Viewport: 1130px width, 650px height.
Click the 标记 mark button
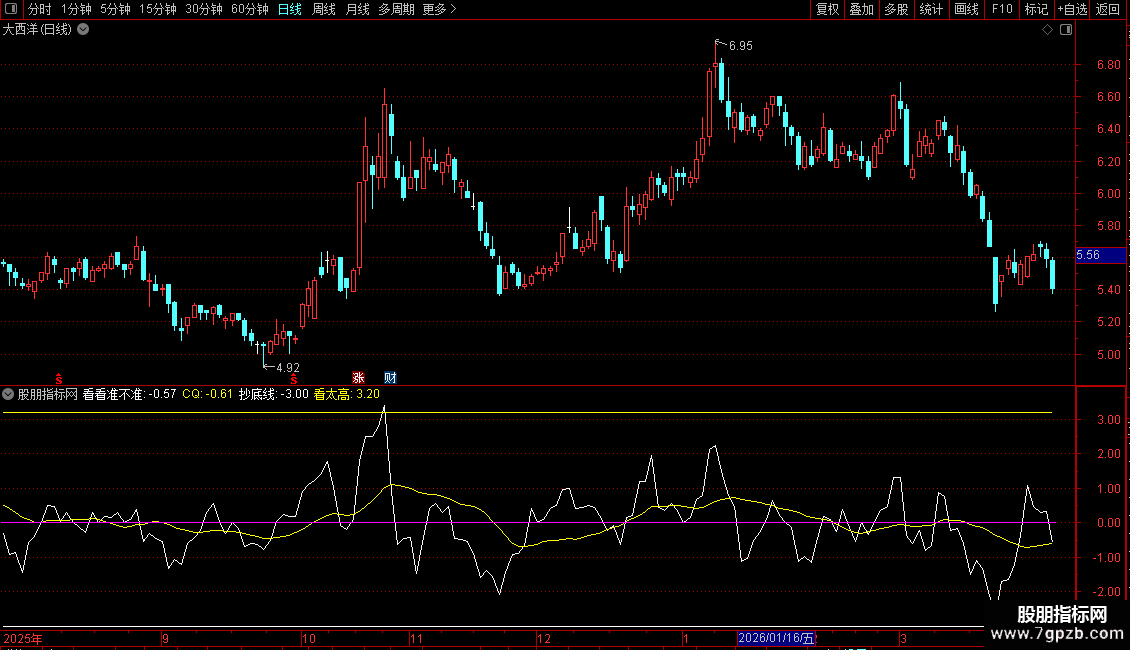1036,9
